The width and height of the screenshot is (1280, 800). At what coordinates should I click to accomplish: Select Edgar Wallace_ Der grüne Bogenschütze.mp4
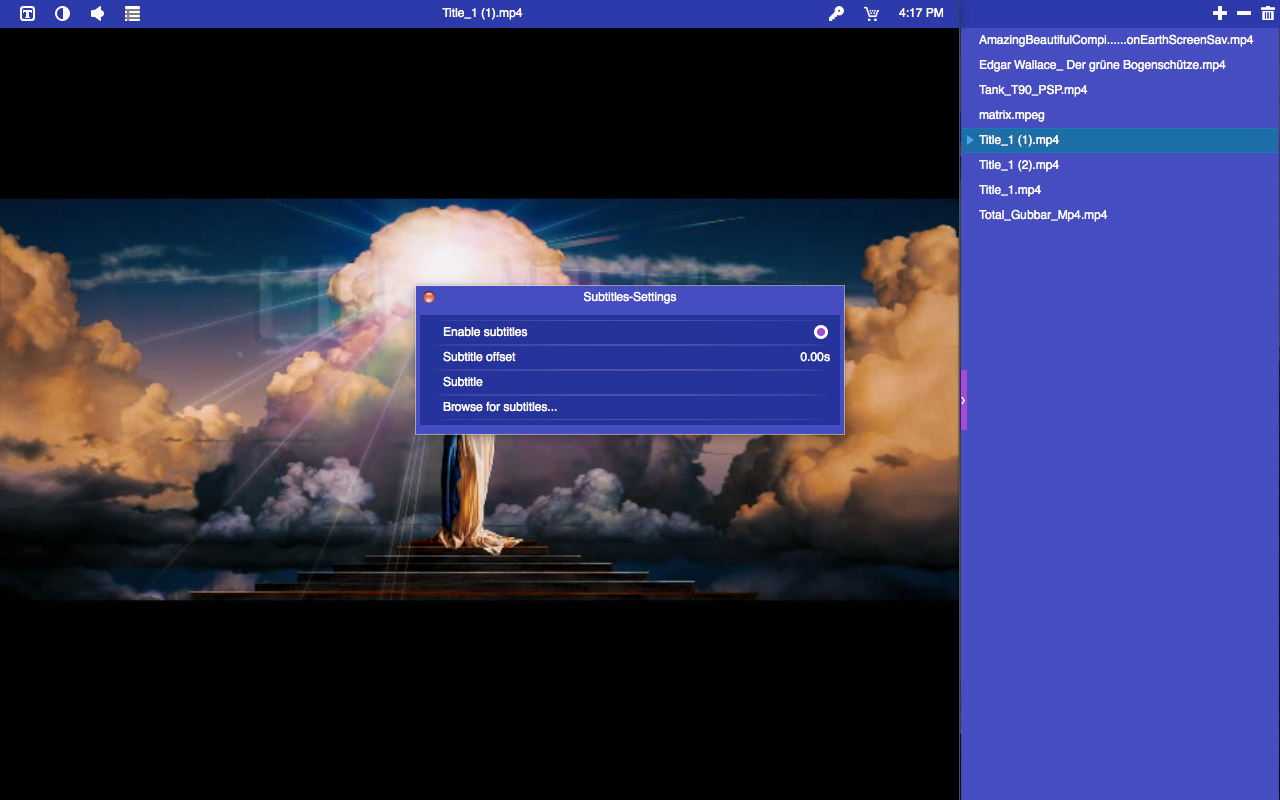pos(1120,65)
